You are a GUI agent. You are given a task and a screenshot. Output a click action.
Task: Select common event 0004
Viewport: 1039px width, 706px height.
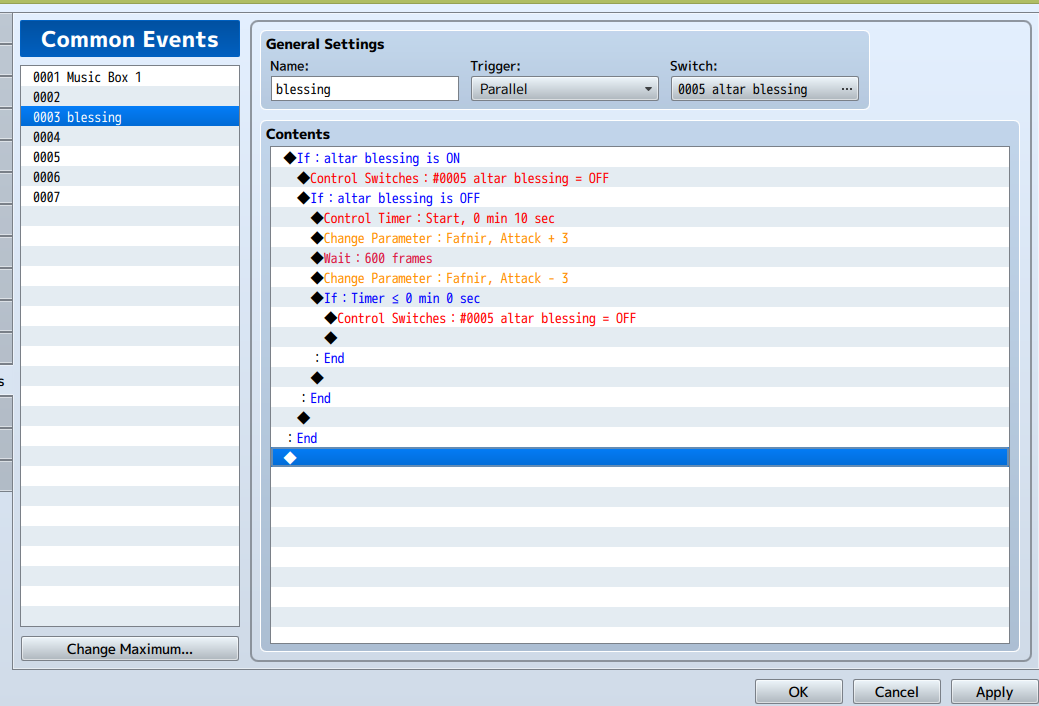click(x=130, y=137)
